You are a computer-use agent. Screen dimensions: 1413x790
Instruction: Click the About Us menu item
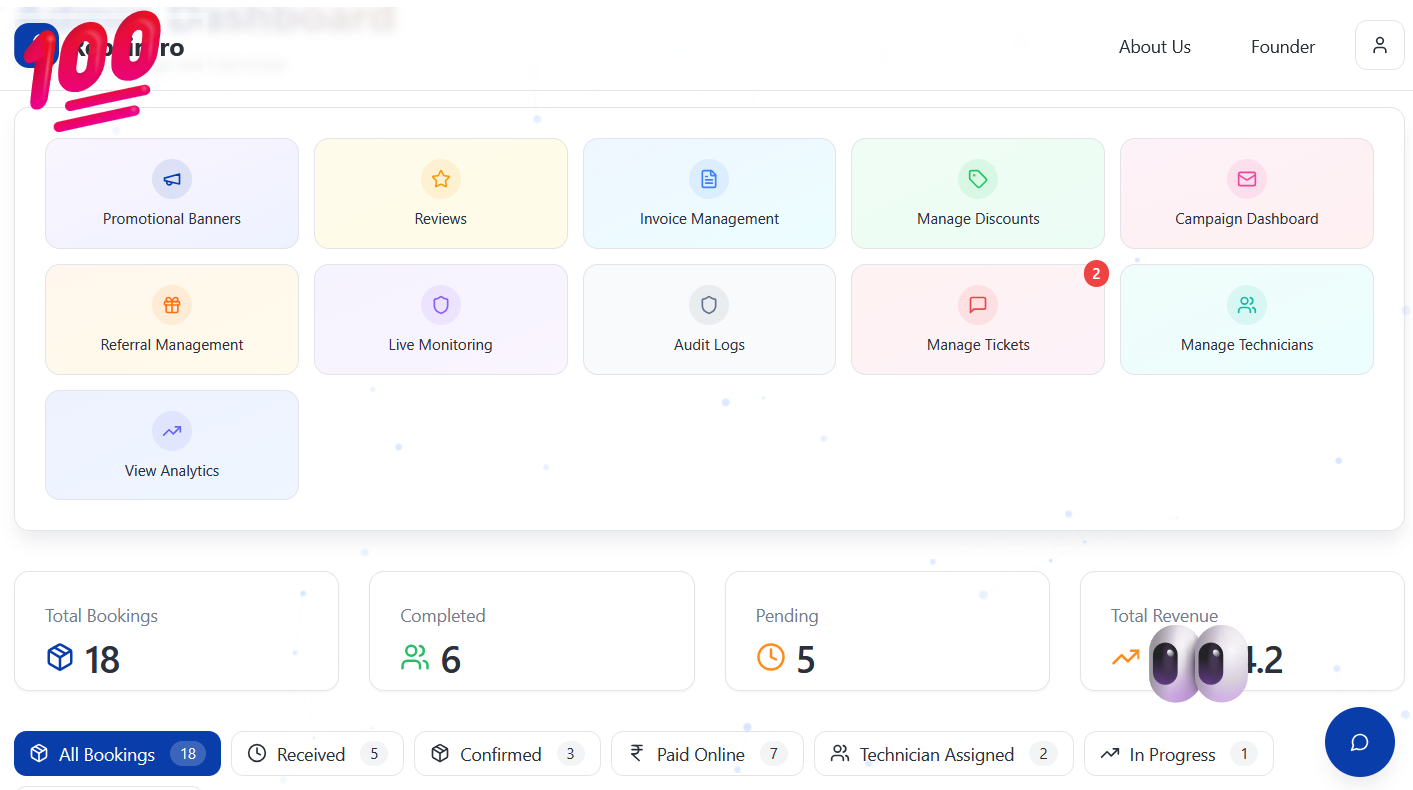1154,46
